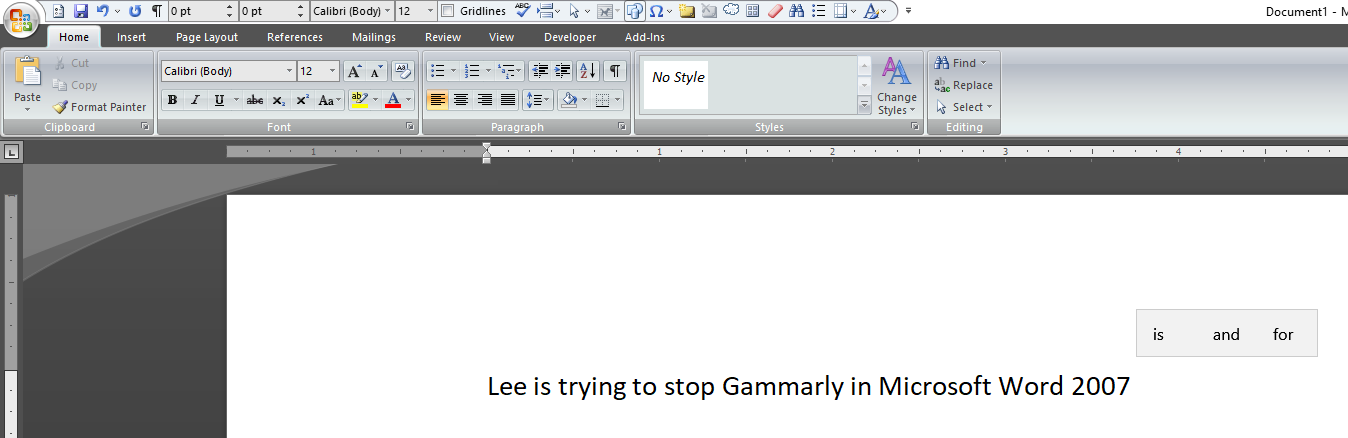
Task: Switch to the Review tab
Action: [443, 37]
